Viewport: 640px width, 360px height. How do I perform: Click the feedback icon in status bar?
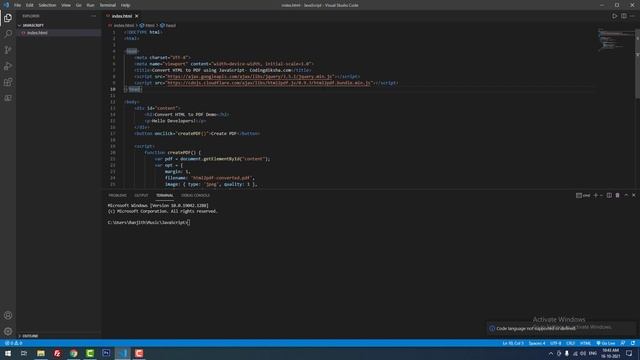click(623, 343)
